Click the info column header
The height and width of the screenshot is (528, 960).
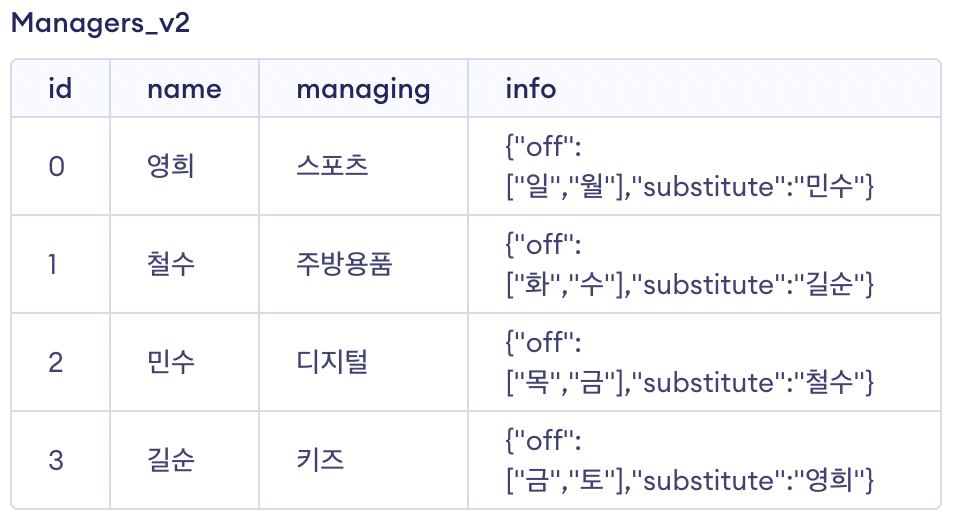[530, 89]
